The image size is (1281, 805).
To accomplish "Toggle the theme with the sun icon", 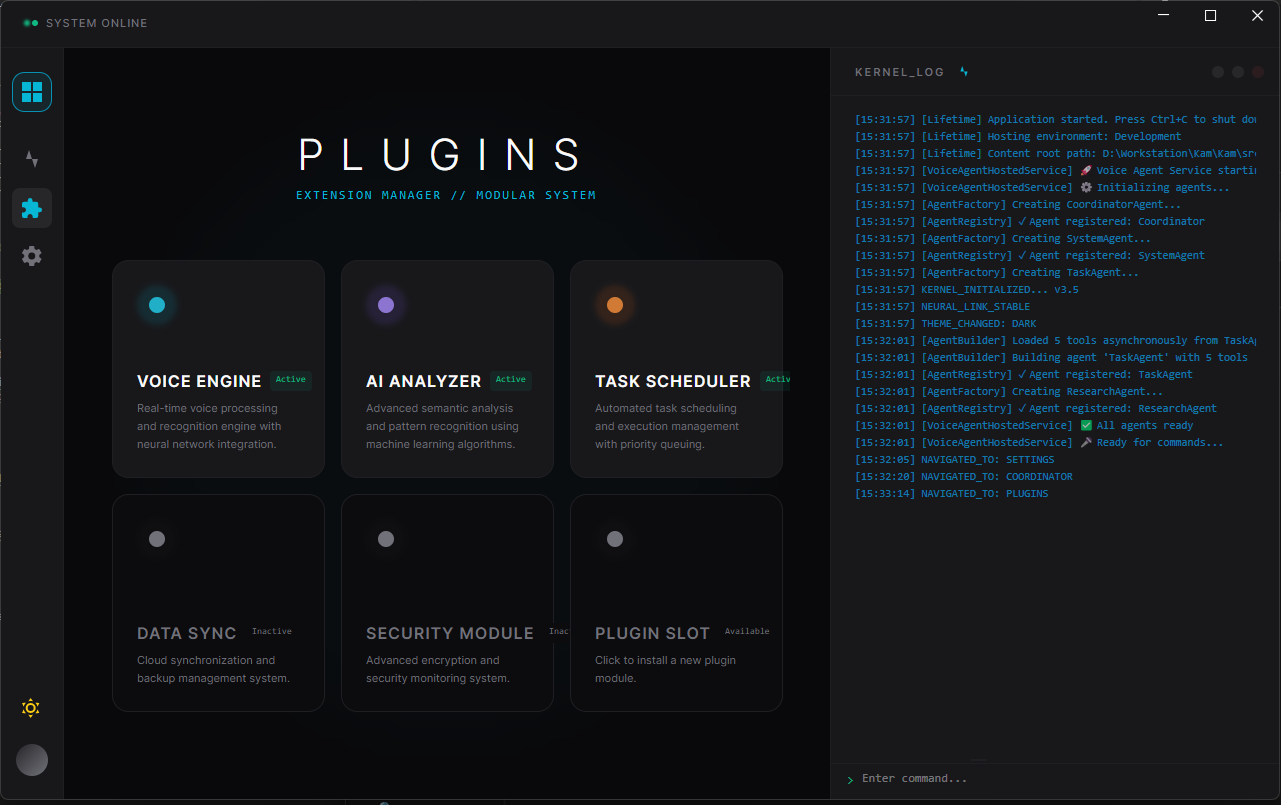I will tap(31, 708).
